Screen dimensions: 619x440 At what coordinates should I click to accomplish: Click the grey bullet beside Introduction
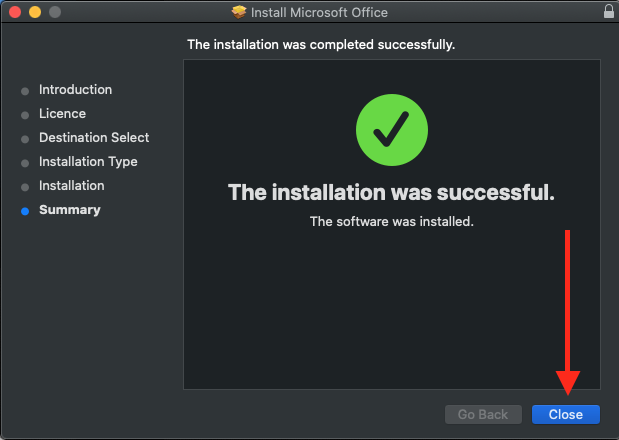[25, 91]
